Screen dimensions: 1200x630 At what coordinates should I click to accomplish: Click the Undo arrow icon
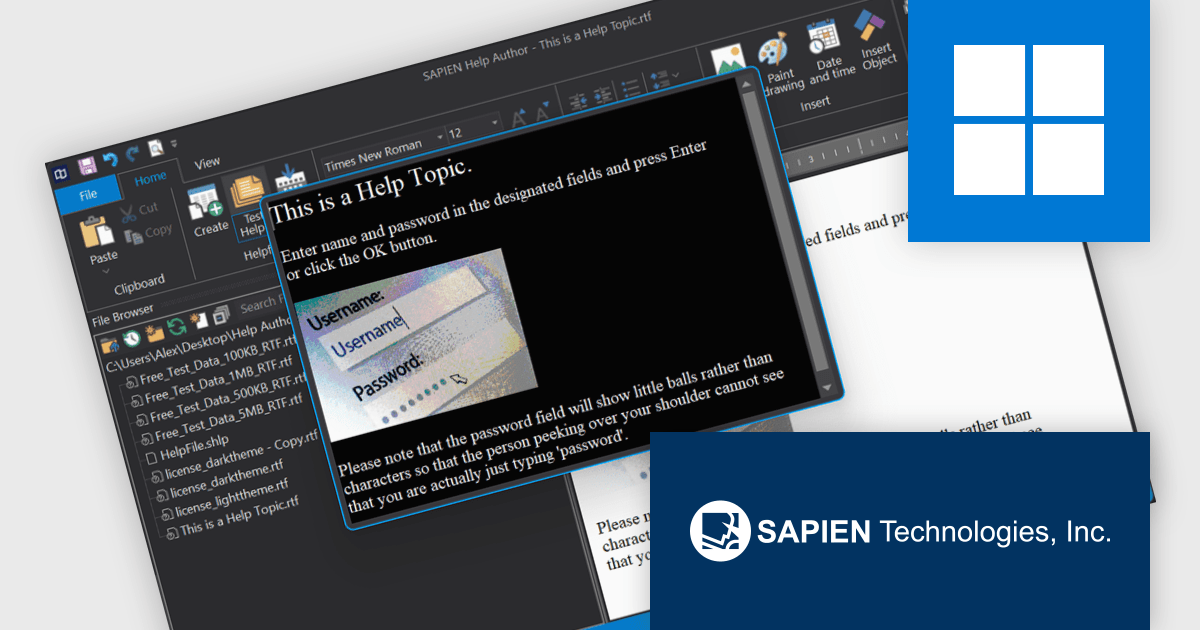[110, 160]
